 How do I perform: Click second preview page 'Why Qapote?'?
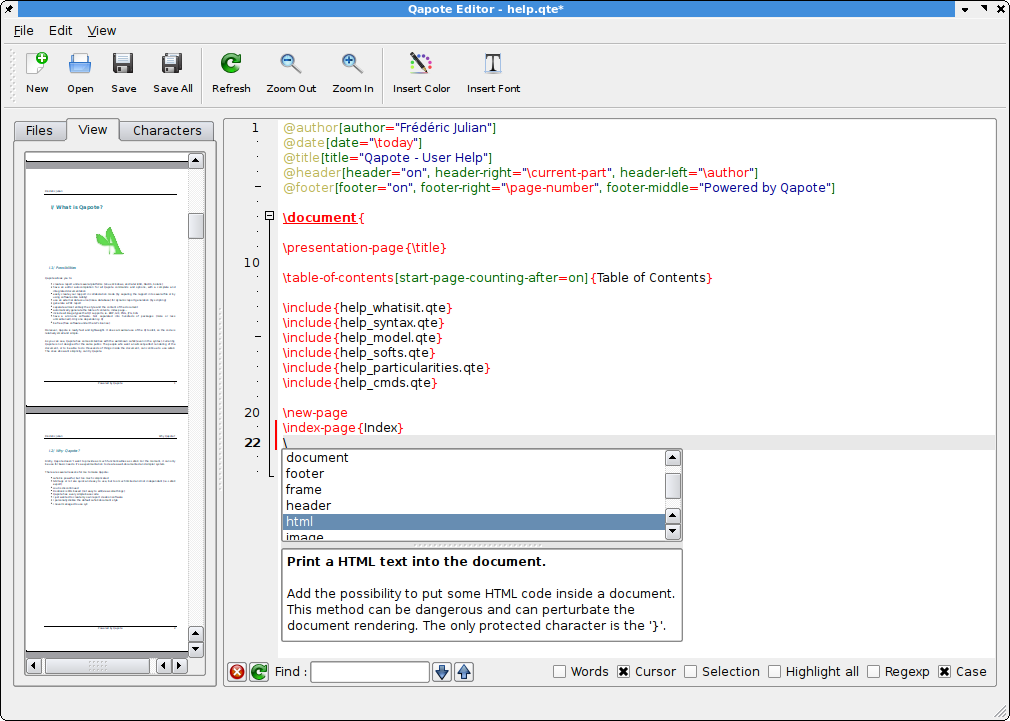(107, 532)
